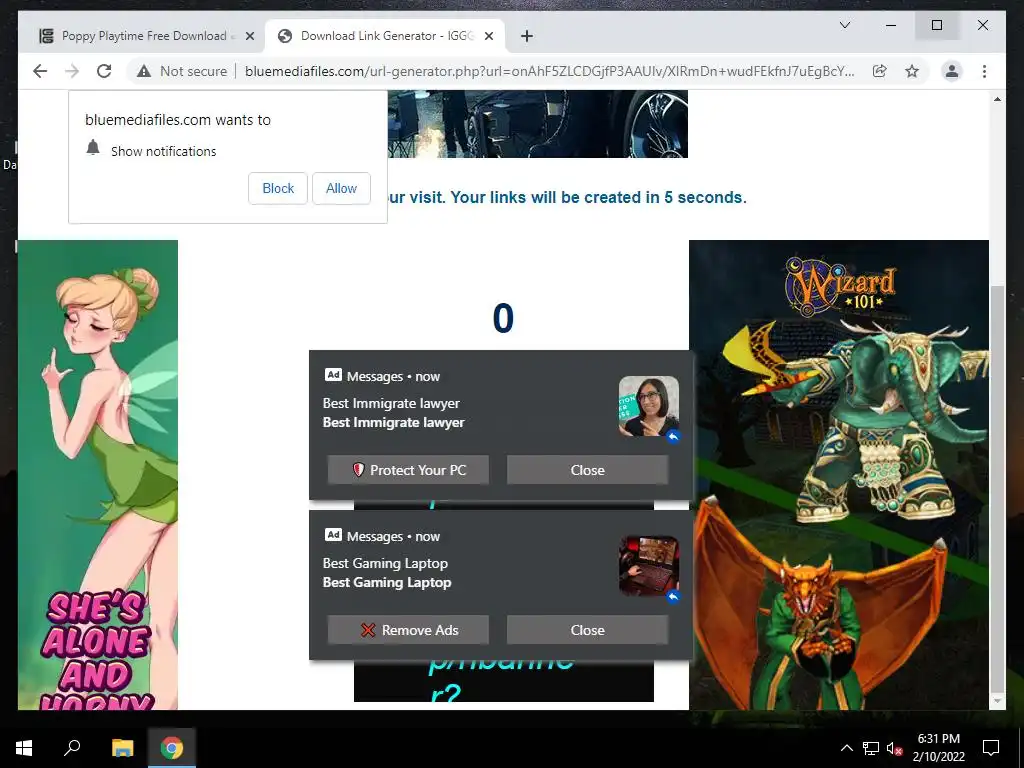Open the immigrate lawyer thumbnail image
The height and width of the screenshot is (768, 1024).
point(648,406)
